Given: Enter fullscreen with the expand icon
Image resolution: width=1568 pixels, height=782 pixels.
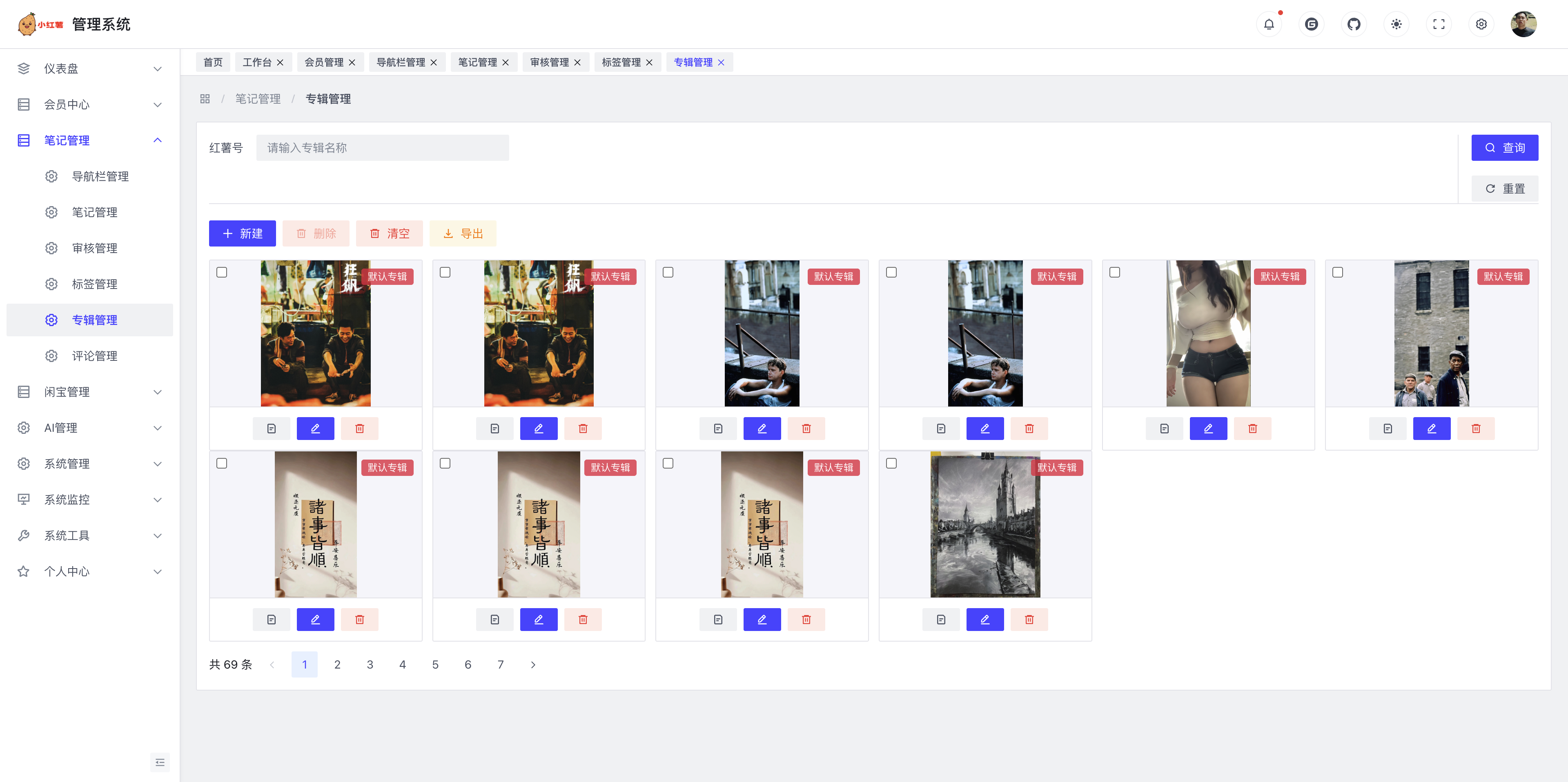Looking at the screenshot, I should [x=1439, y=24].
